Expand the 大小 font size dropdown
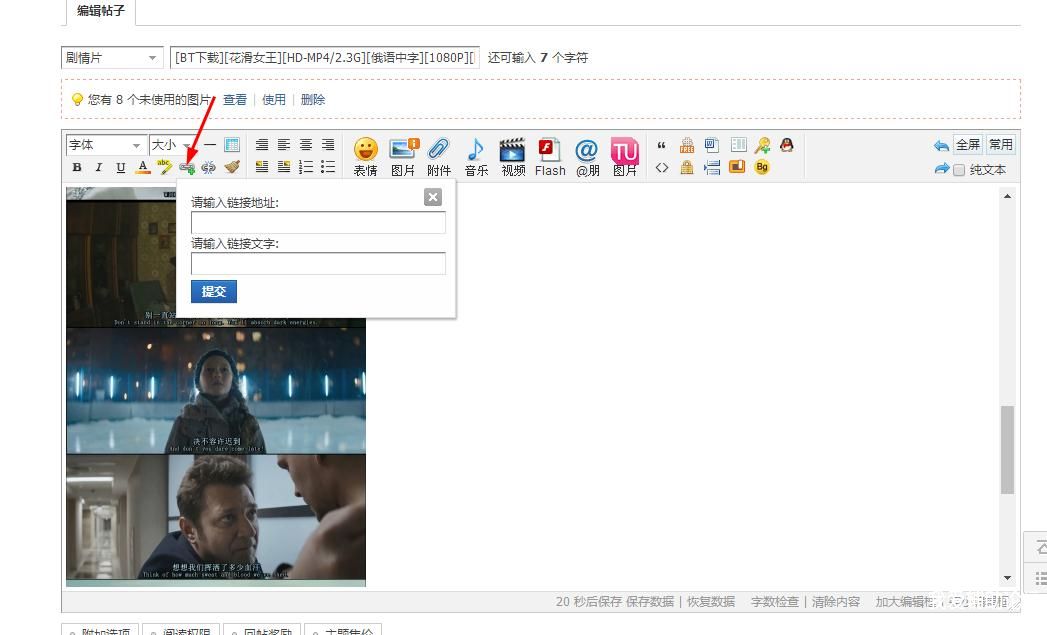The height and width of the screenshot is (635, 1047). (171, 145)
